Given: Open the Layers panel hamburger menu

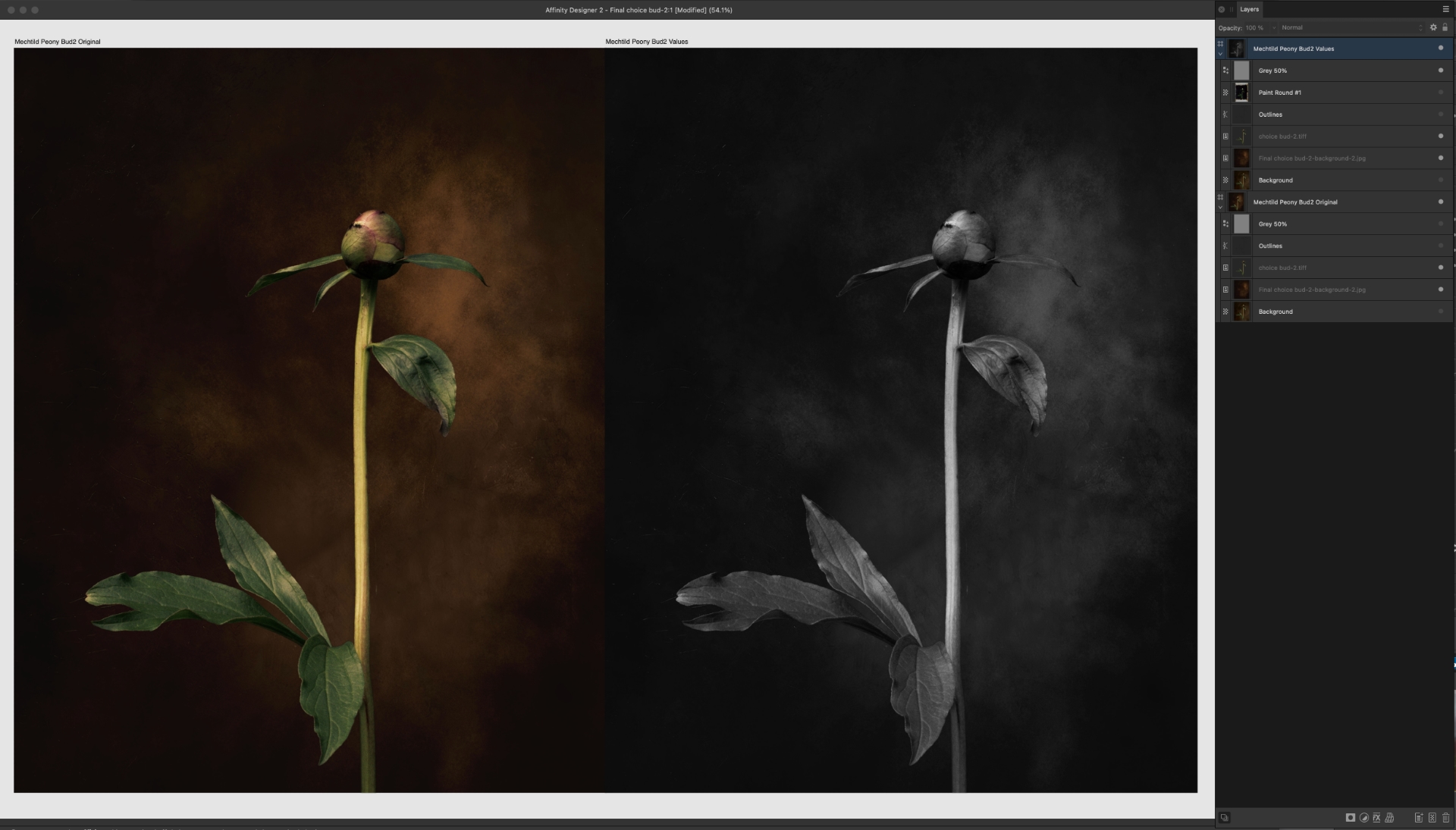Looking at the screenshot, I should coord(1445,9).
